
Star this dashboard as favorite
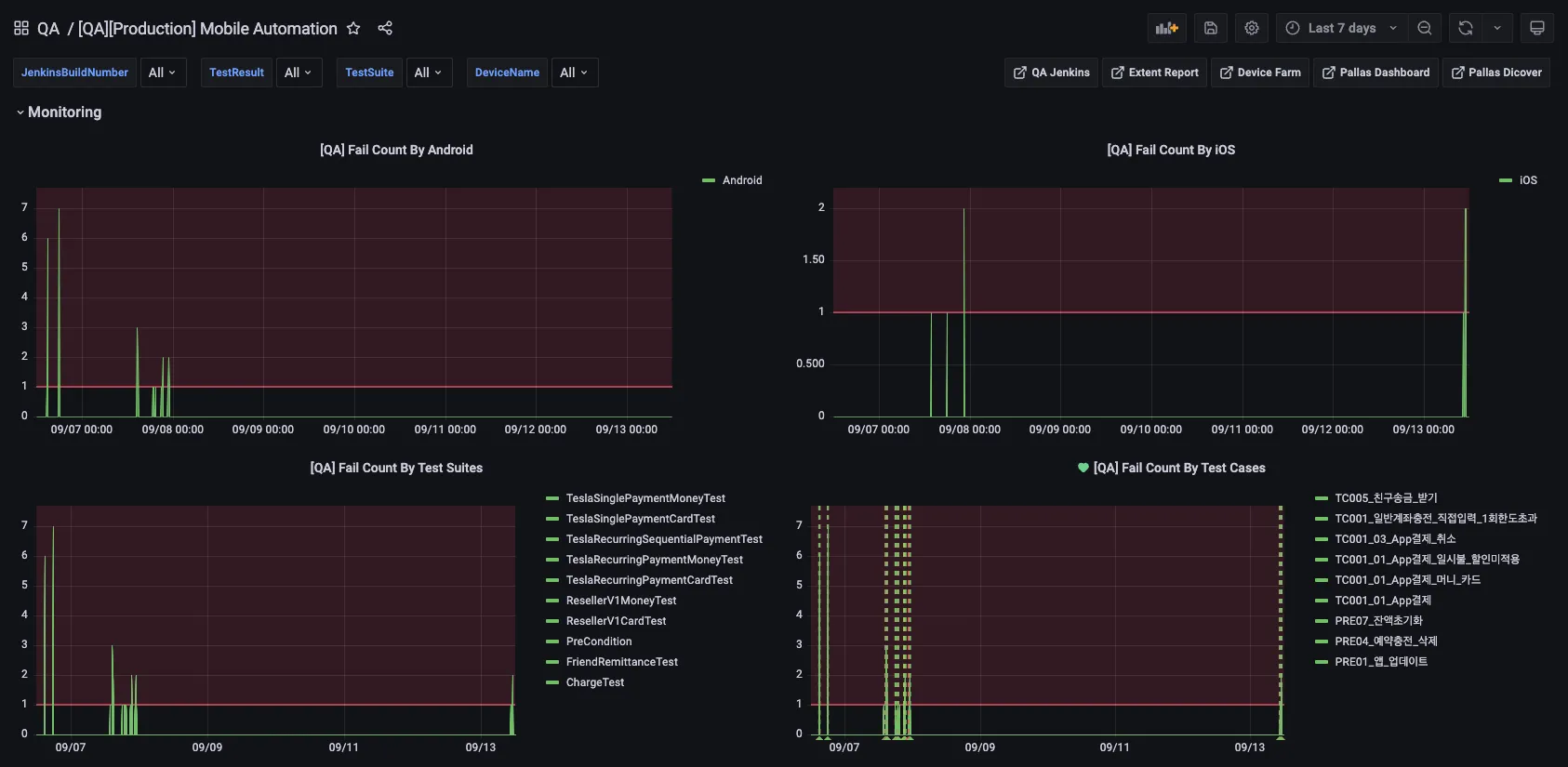[353, 28]
